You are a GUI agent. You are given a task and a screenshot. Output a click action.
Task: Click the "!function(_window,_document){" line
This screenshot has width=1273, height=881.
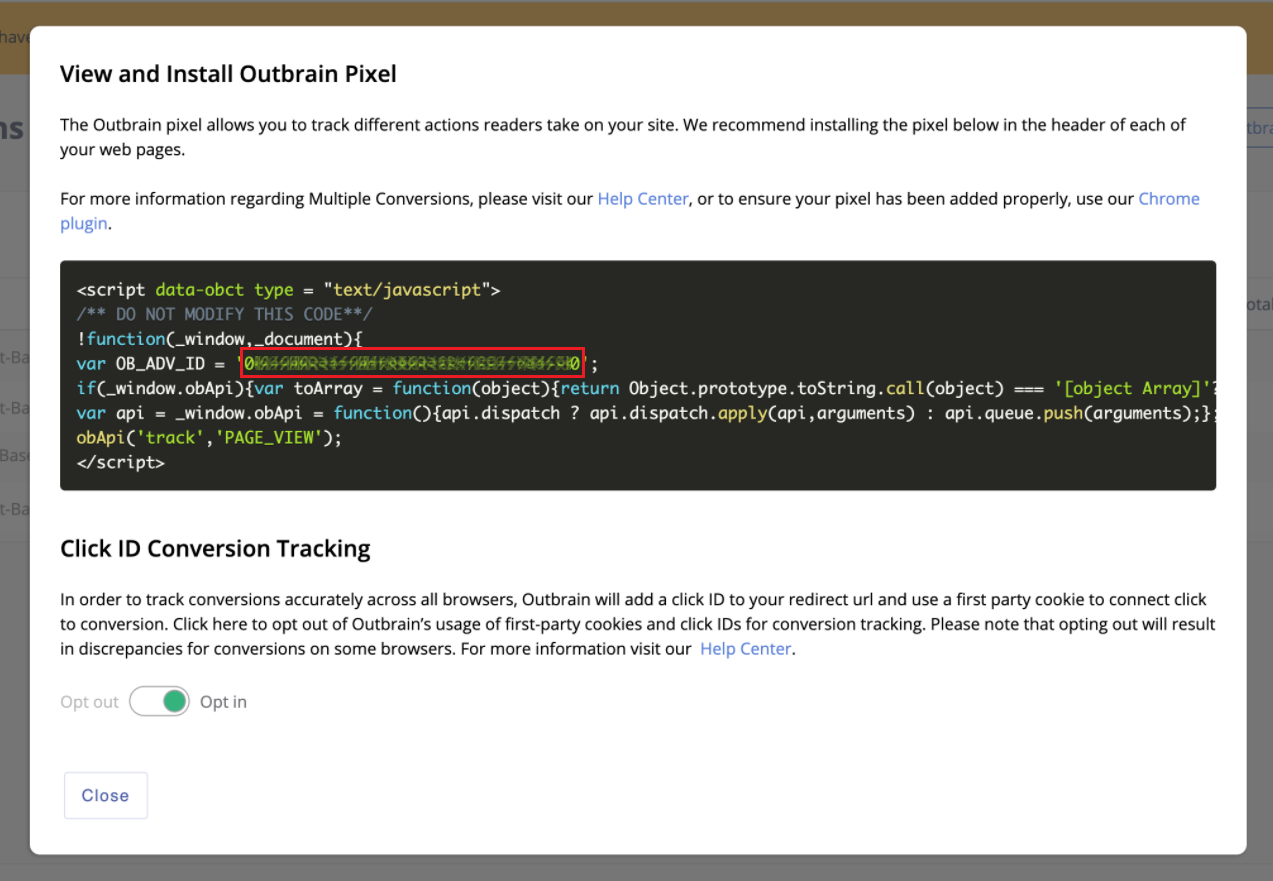click(219, 339)
